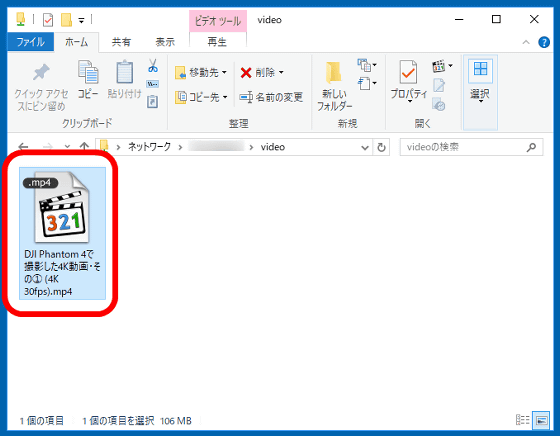Viewport: 560px width, 436px height.
Task: Click the magnifier search icon
Action: (531, 147)
